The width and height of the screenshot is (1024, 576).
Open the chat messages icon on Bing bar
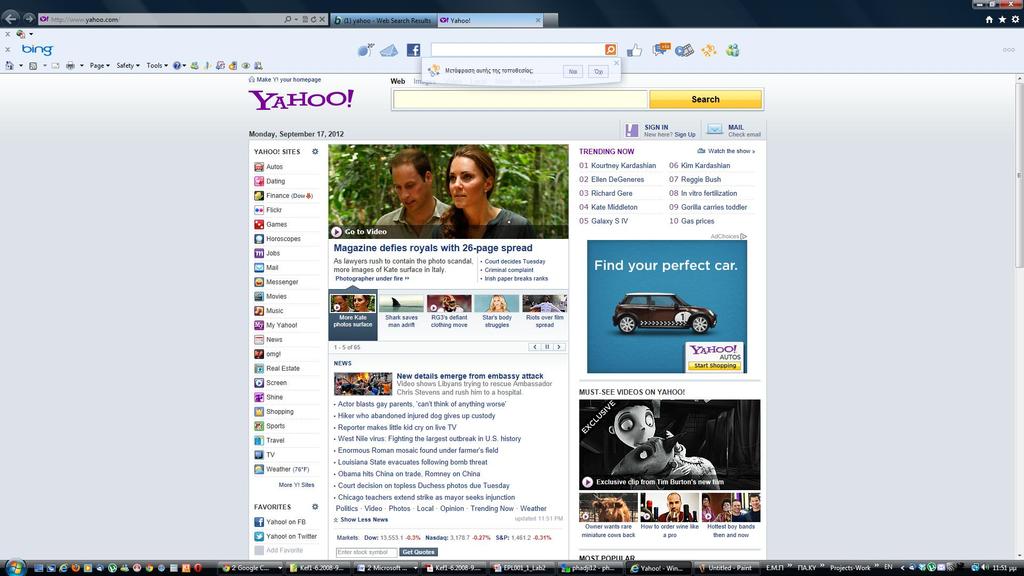[660, 50]
